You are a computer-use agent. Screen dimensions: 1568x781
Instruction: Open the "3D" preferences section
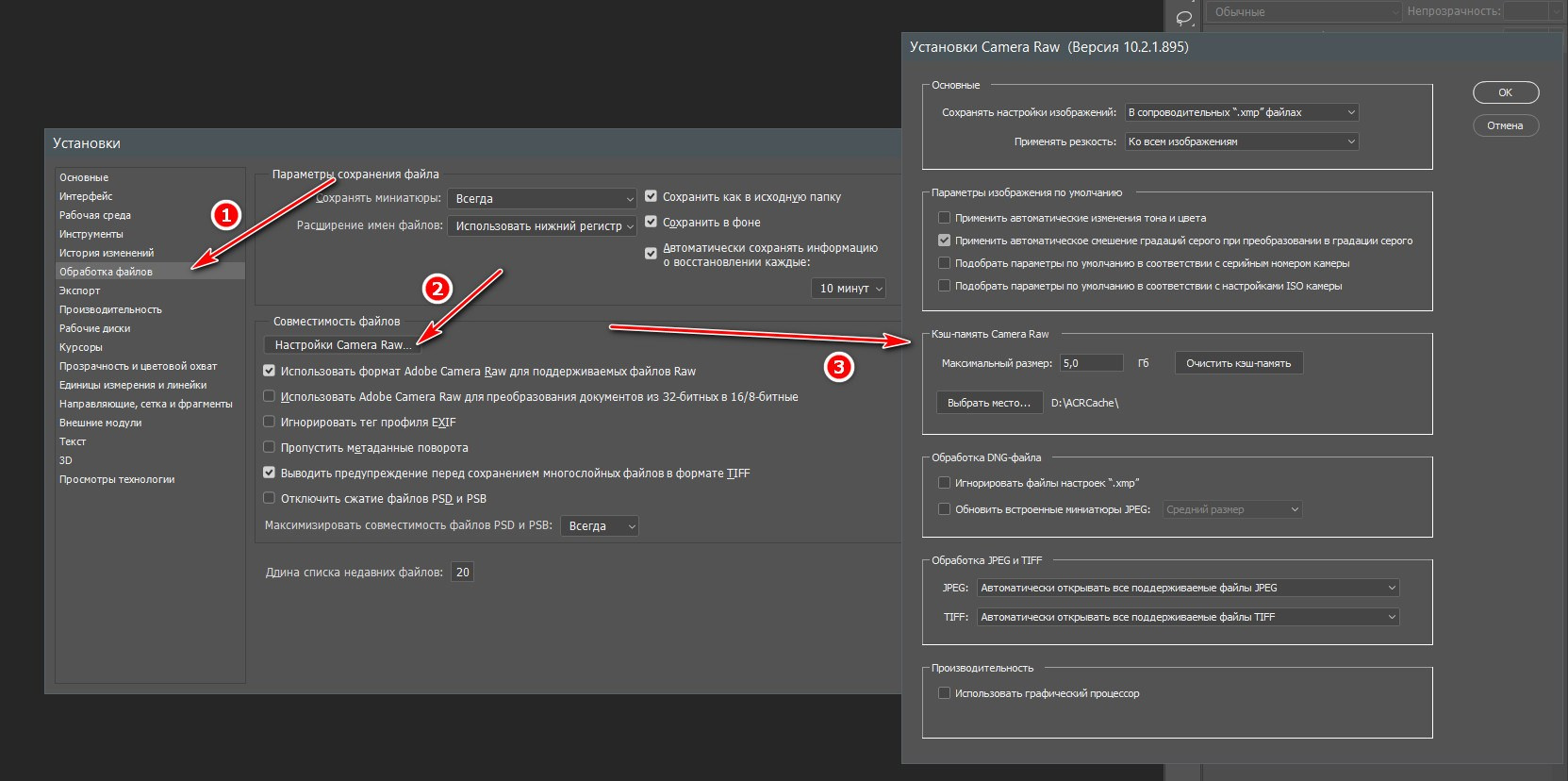[x=66, y=460]
